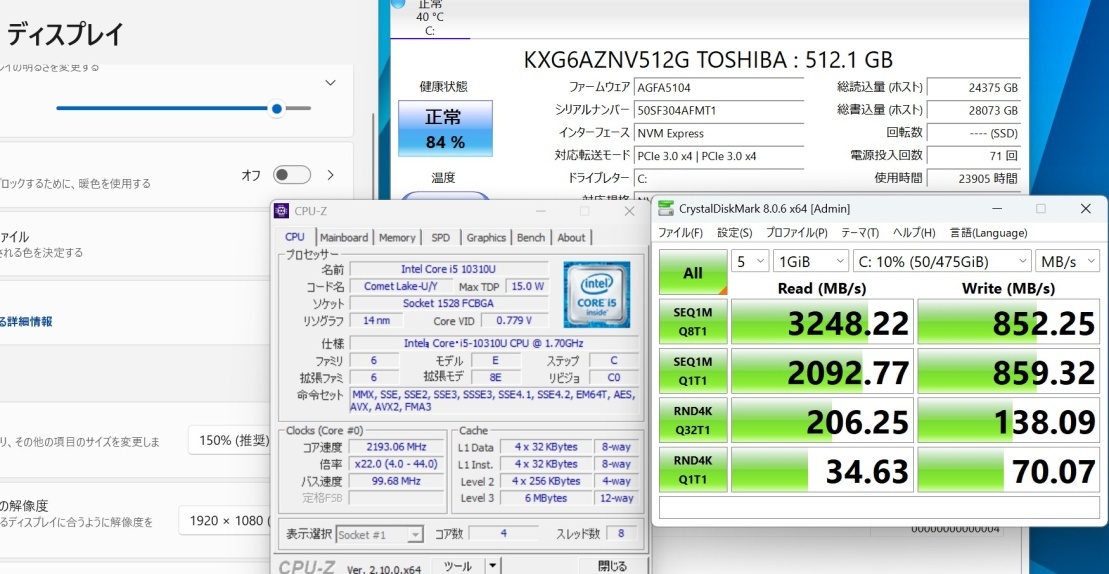
Task: Switch to the Bench tab
Action: point(530,238)
